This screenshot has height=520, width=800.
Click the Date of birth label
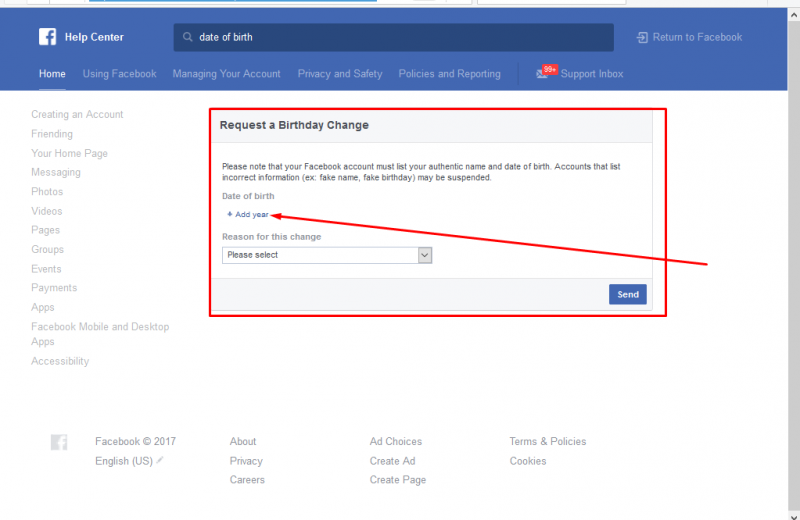pos(248,196)
